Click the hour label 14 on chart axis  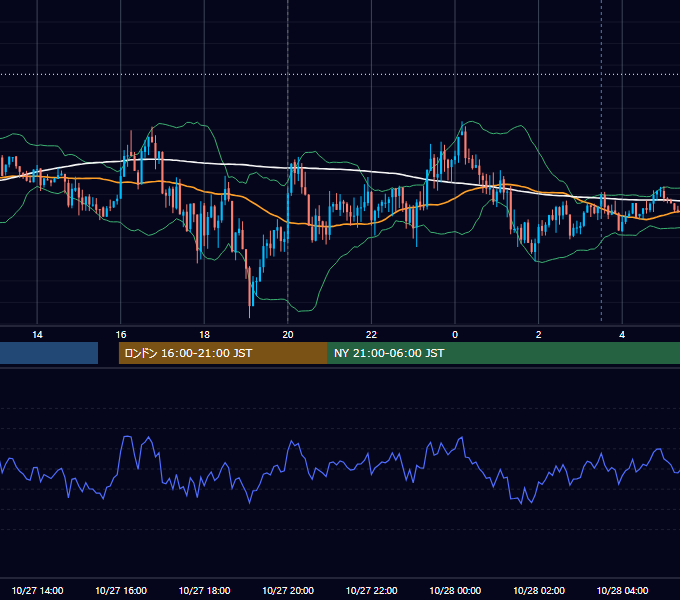pyautogui.click(x=37, y=335)
